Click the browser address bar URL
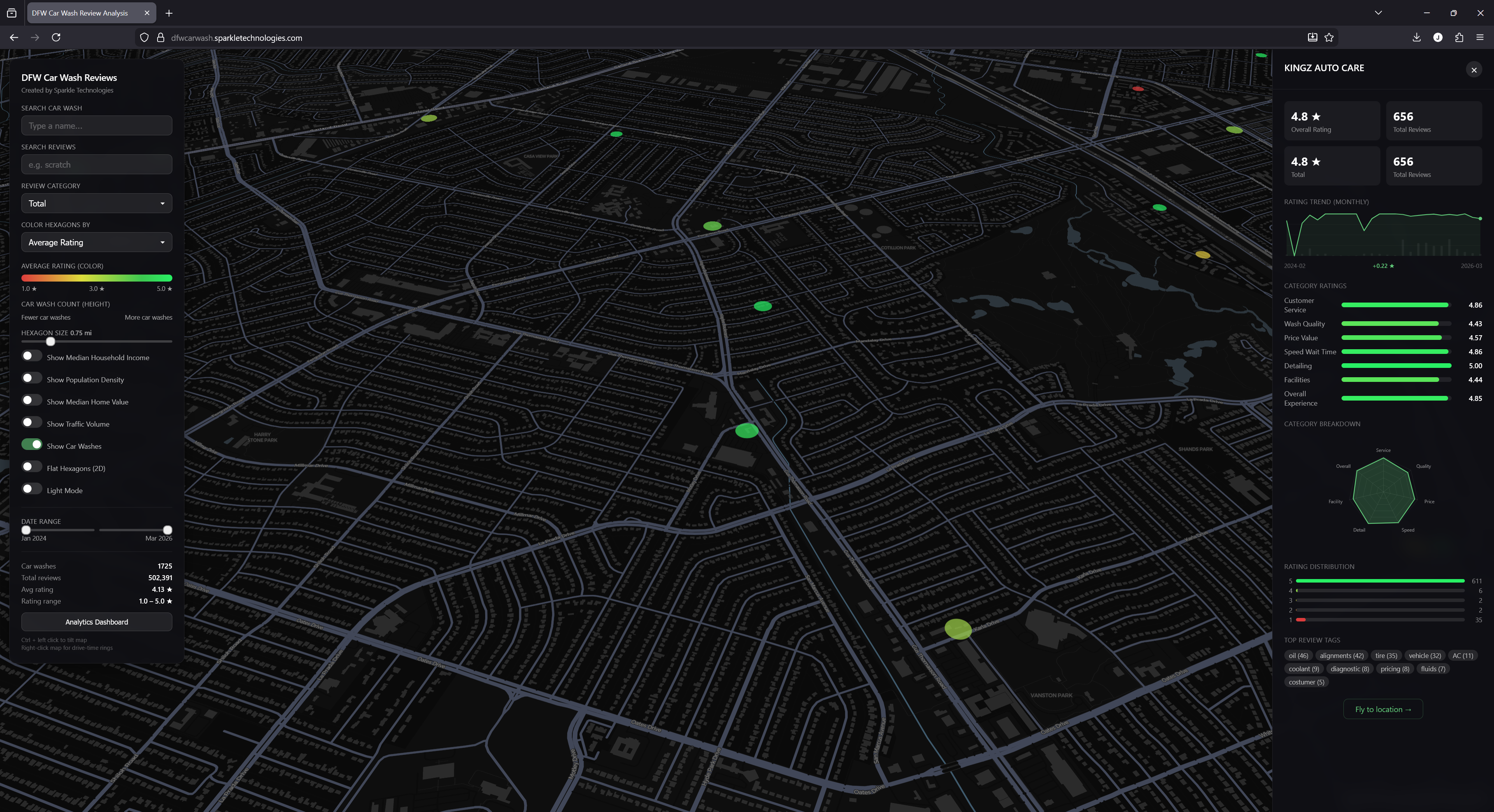 pos(237,38)
